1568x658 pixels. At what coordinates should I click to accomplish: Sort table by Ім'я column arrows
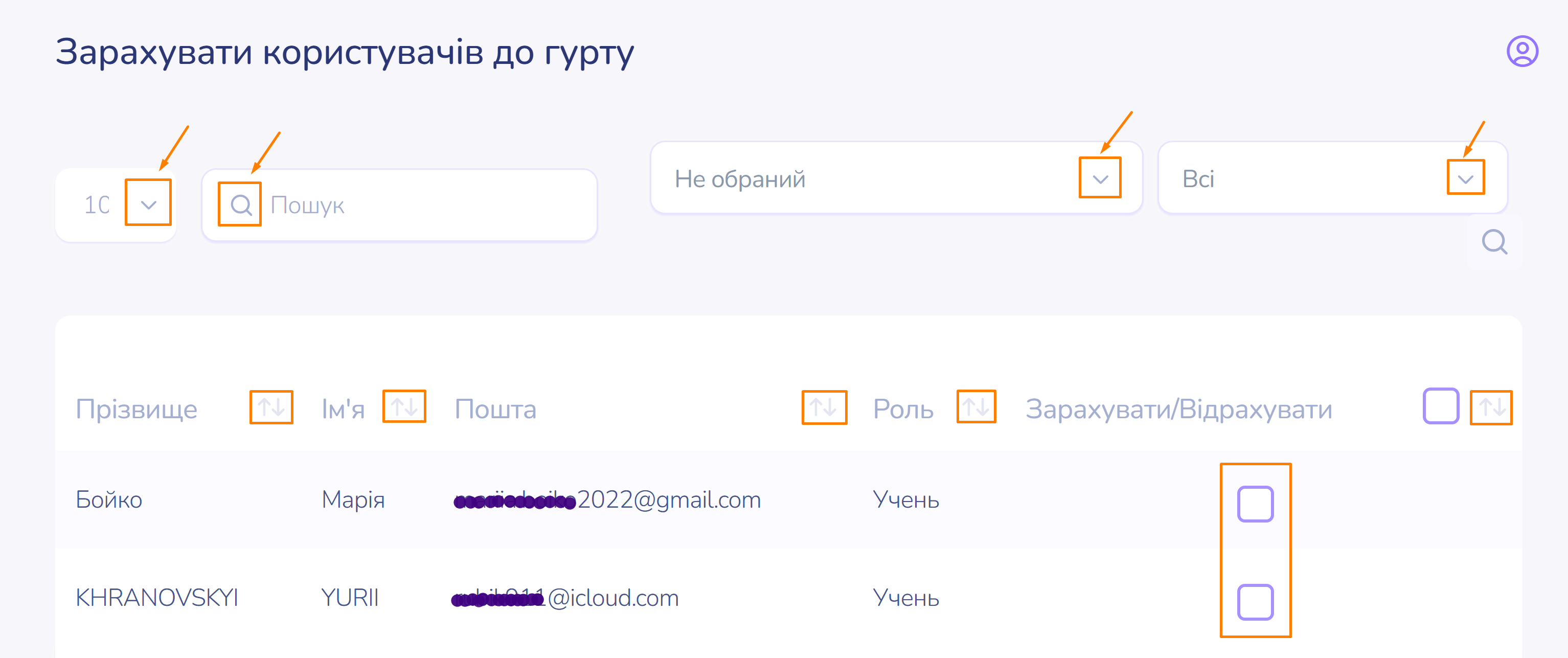click(404, 406)
